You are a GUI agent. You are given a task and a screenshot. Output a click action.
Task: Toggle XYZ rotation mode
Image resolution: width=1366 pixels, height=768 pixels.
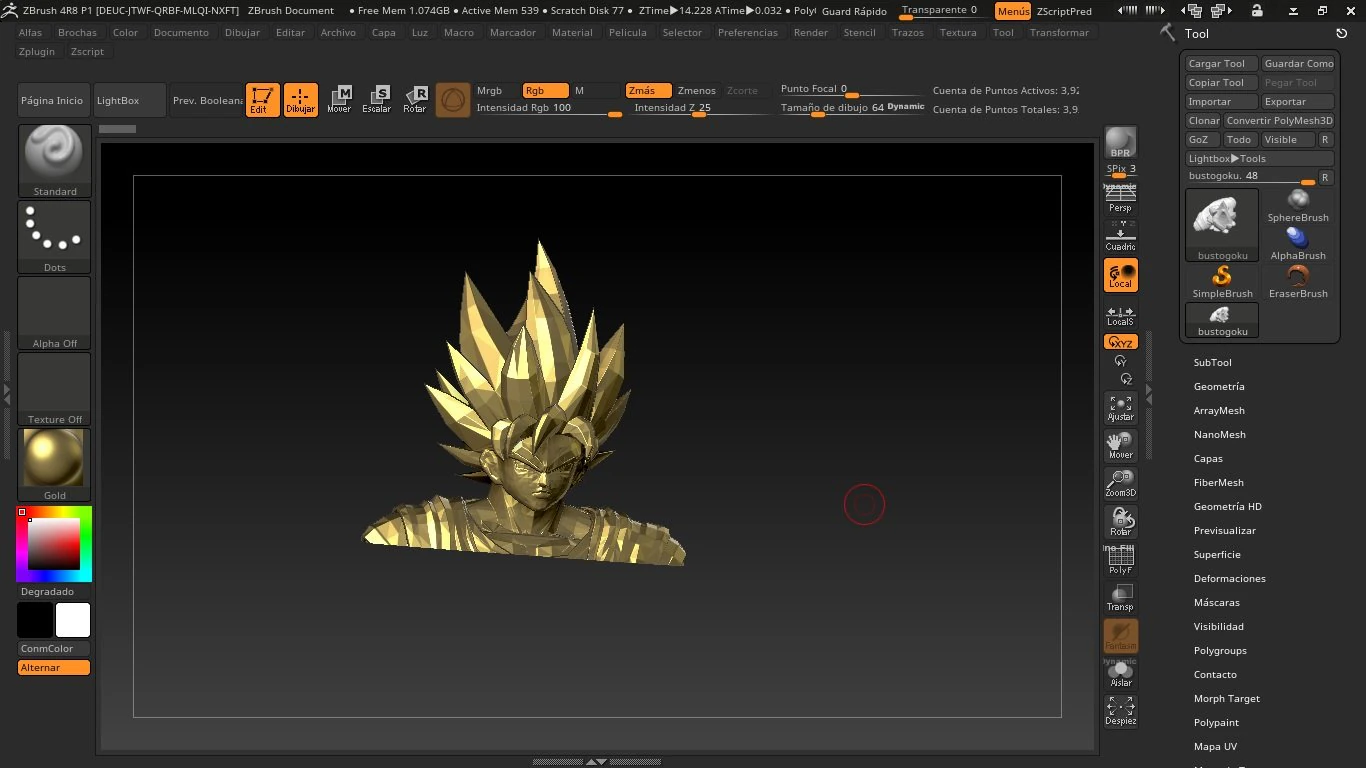pos(1120,342)
